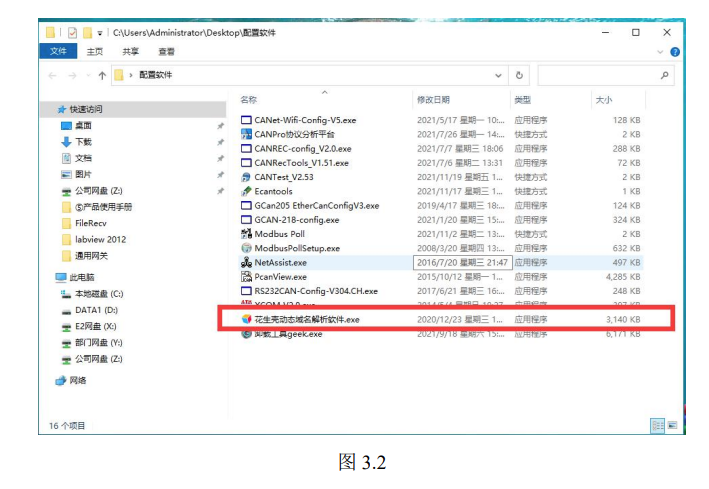Select the CANTest_V2.53 shortcut icon

246,177
